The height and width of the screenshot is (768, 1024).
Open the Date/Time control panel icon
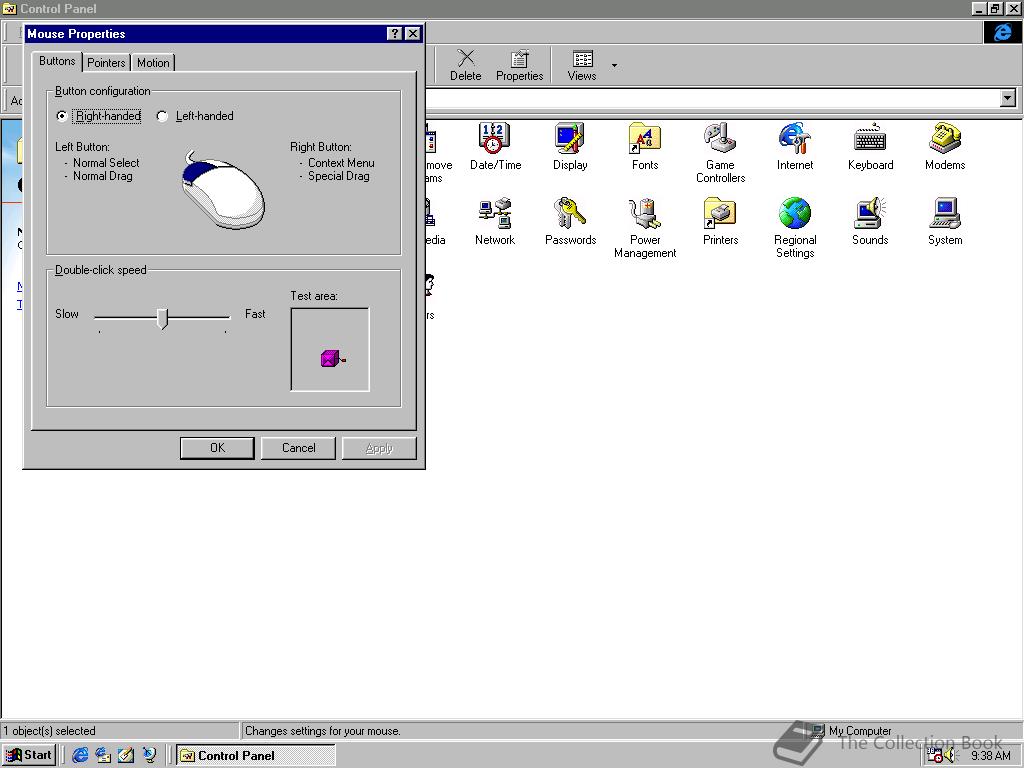click(x=495, y=138)
